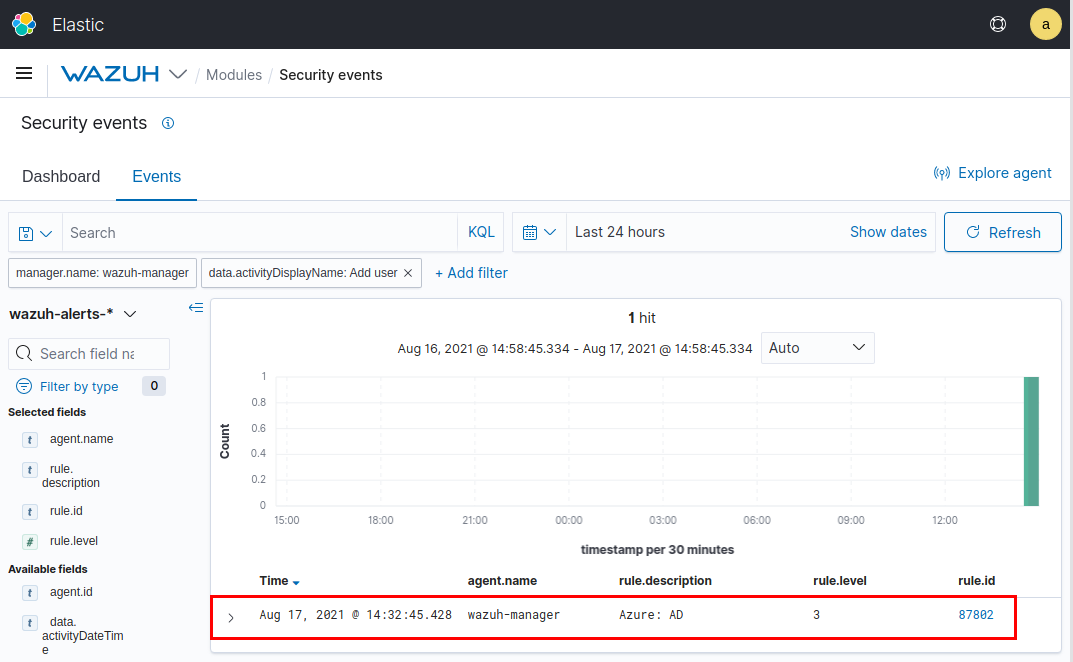1073x662 pixels.
Task: Open the Auto interval dropdown
Action: pyautogui.click(x=818, y=348)
